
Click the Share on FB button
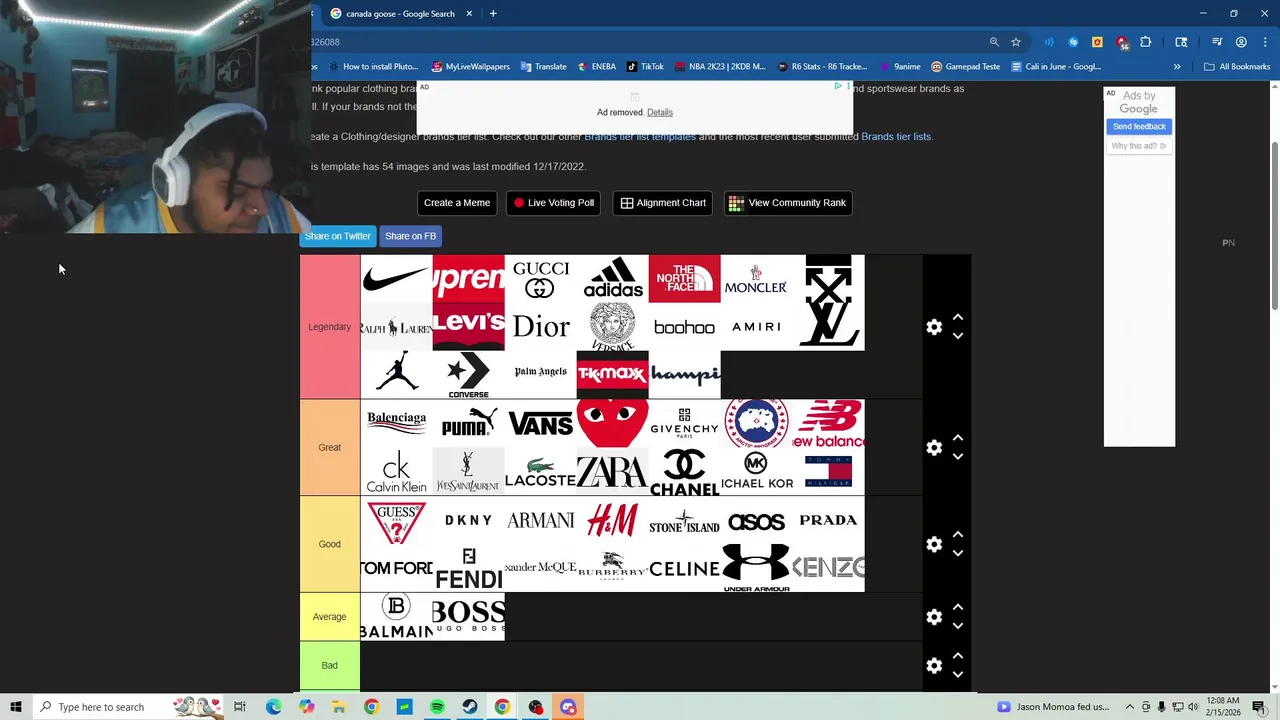tap(410, 236)
